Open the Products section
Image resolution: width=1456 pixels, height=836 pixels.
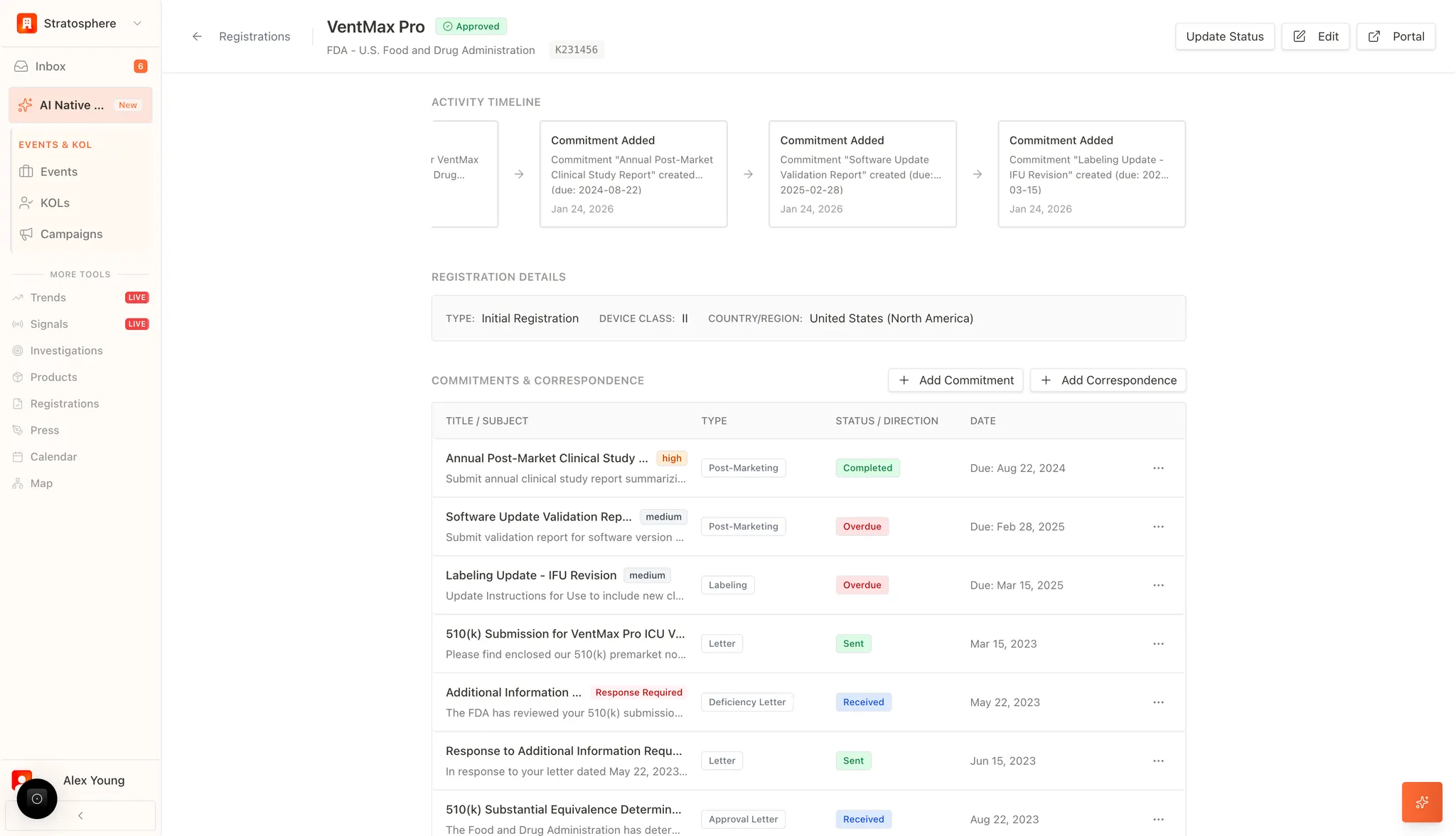tap(53, 377)
